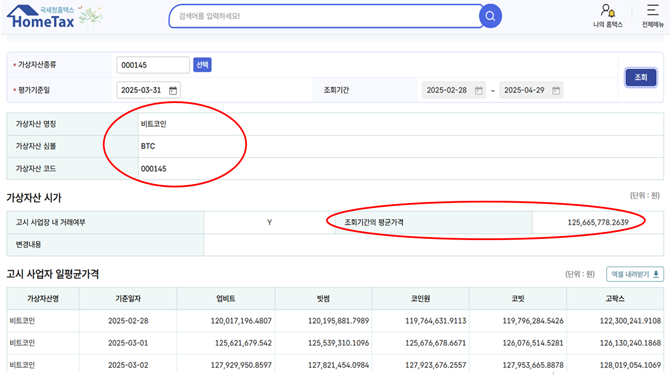Click 고팍스 price 126,130,240.1868
This screenshot has height=377, width=670.
[x=630, y=343]
